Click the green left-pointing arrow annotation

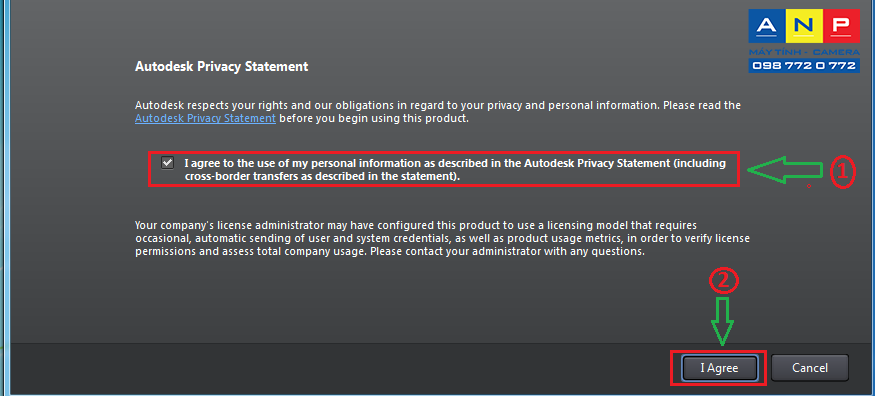[x=784, y=170]
